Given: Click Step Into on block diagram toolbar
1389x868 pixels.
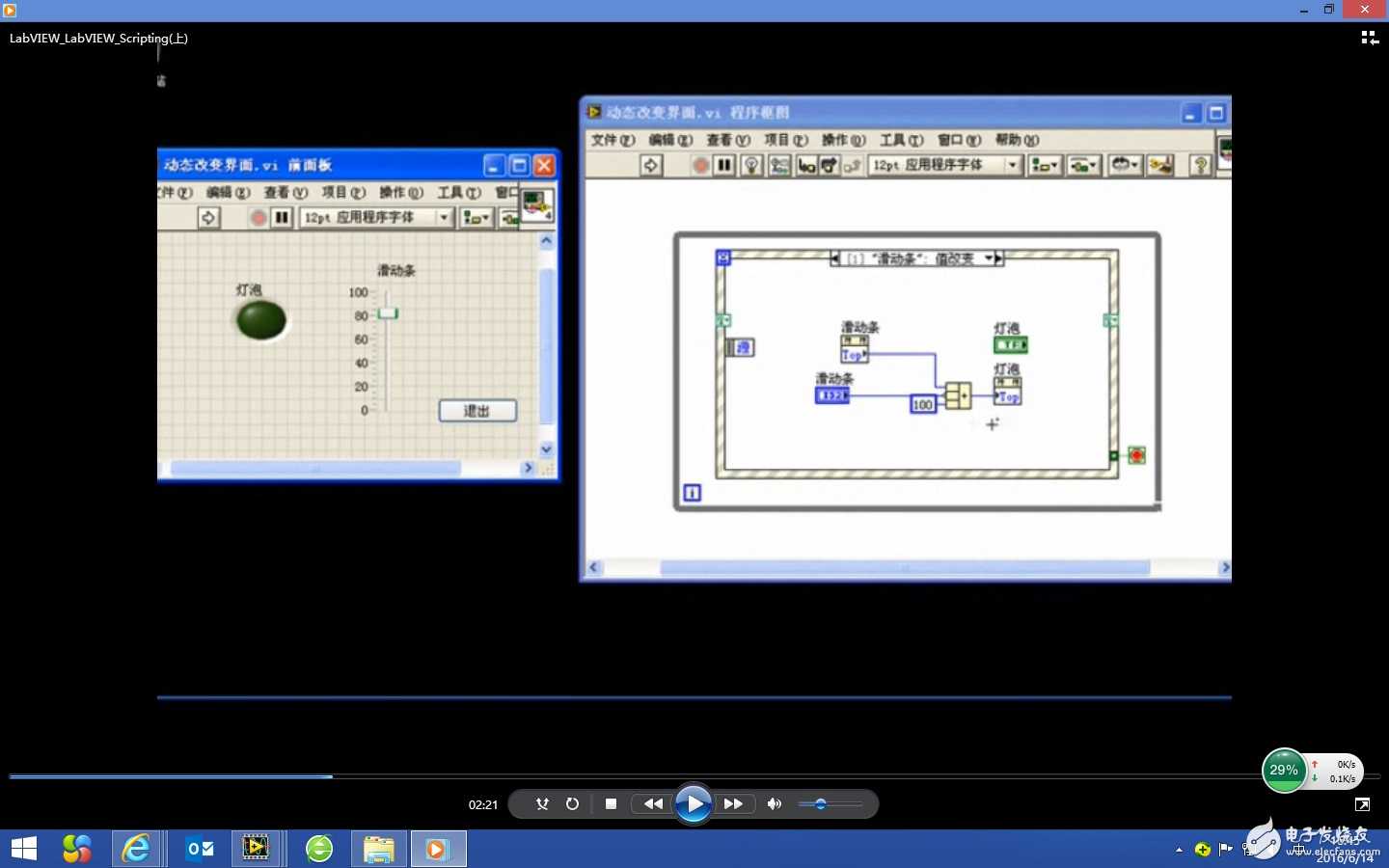Looking at the screenshot, I should [806, 166].
